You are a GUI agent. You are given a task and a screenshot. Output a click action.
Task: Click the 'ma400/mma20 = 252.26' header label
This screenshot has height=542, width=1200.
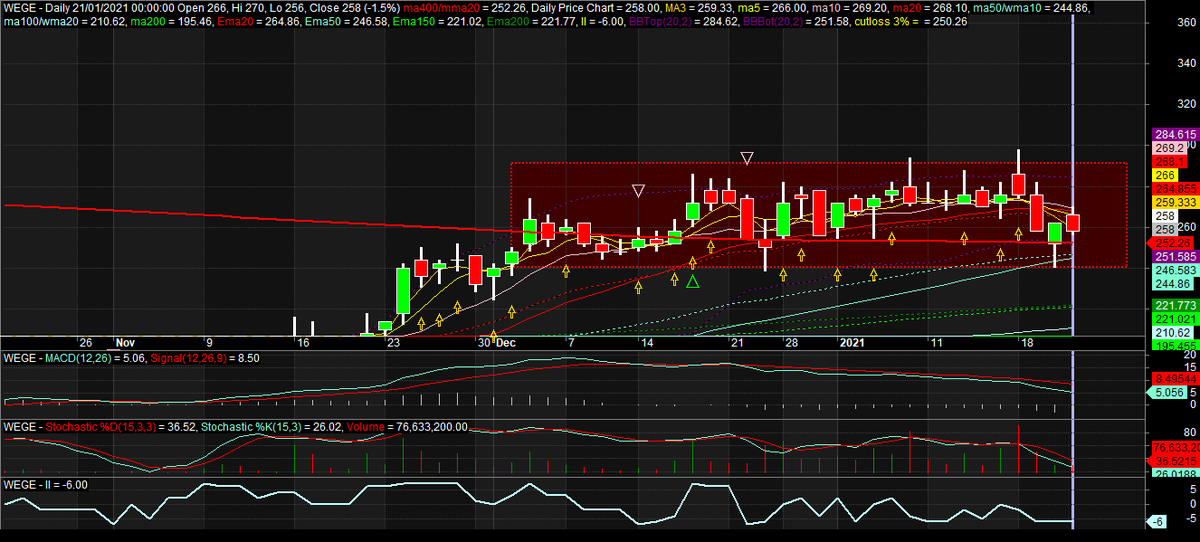click(x=463, y=8)
